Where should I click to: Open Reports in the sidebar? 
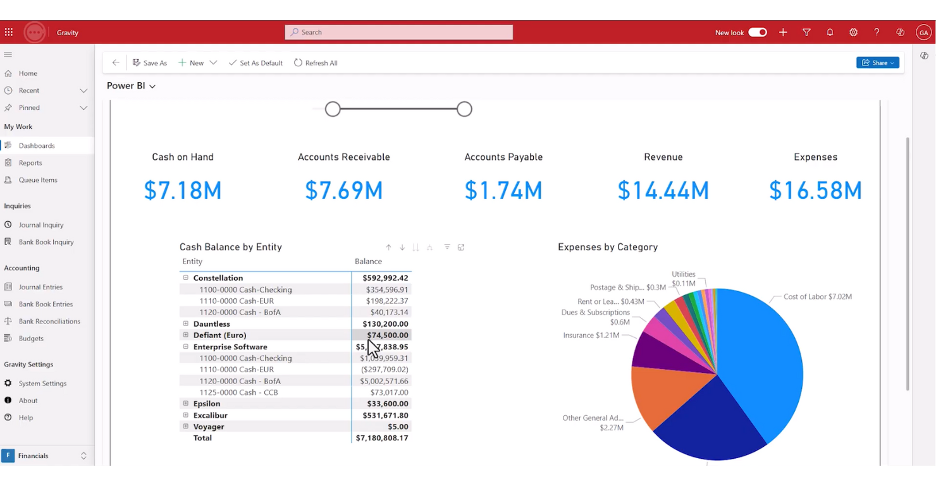(x=30, y=163)
